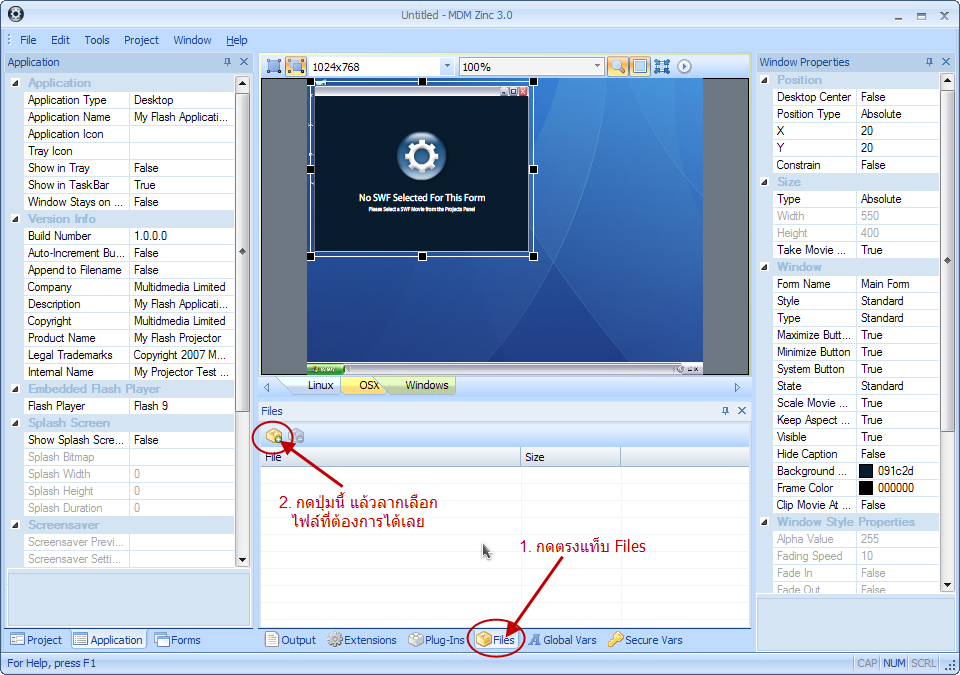Switch to the Extensions tab
This screenshot has width=960, height=675.
point(362,640)
